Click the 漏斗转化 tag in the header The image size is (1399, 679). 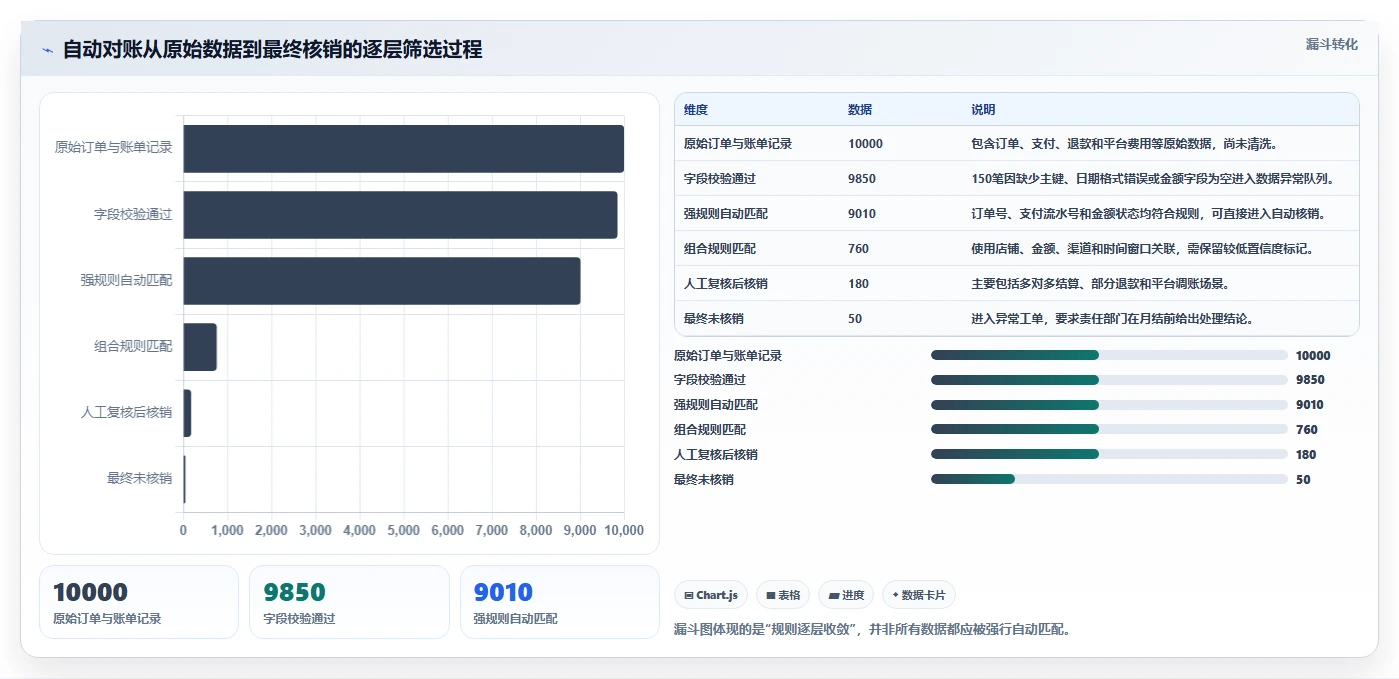(x=1331, y=44)
